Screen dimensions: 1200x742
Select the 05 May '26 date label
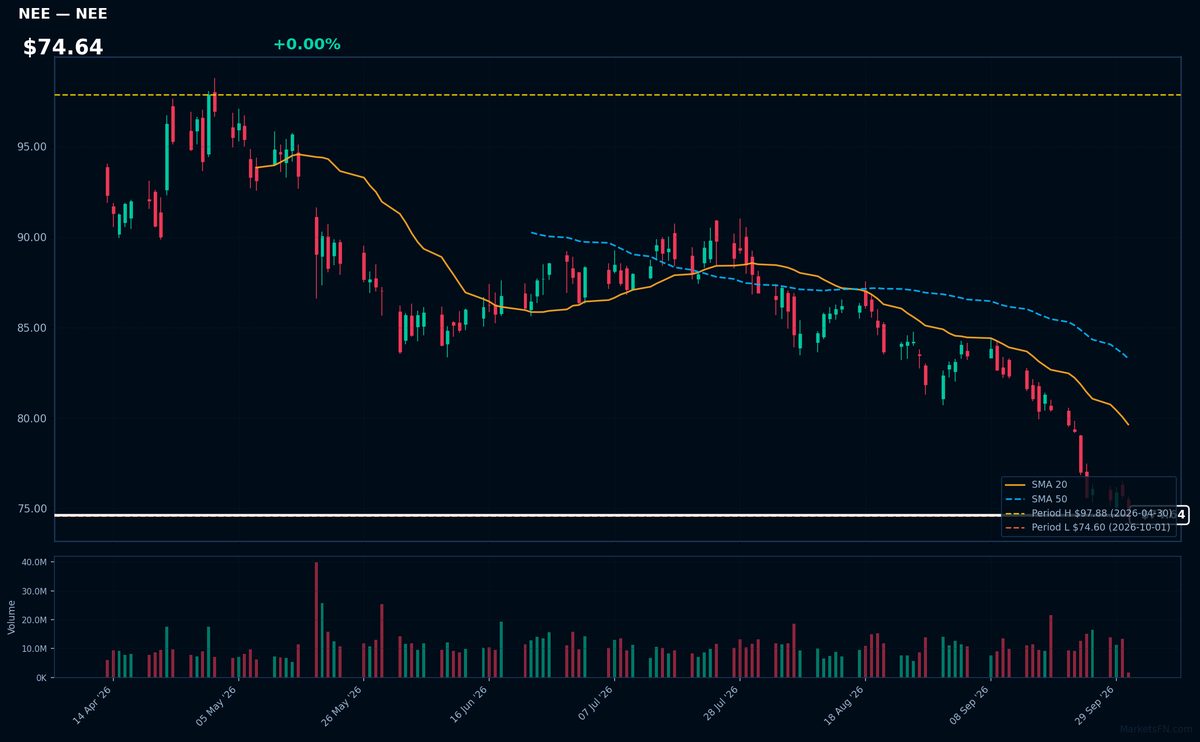click(218, 705)
